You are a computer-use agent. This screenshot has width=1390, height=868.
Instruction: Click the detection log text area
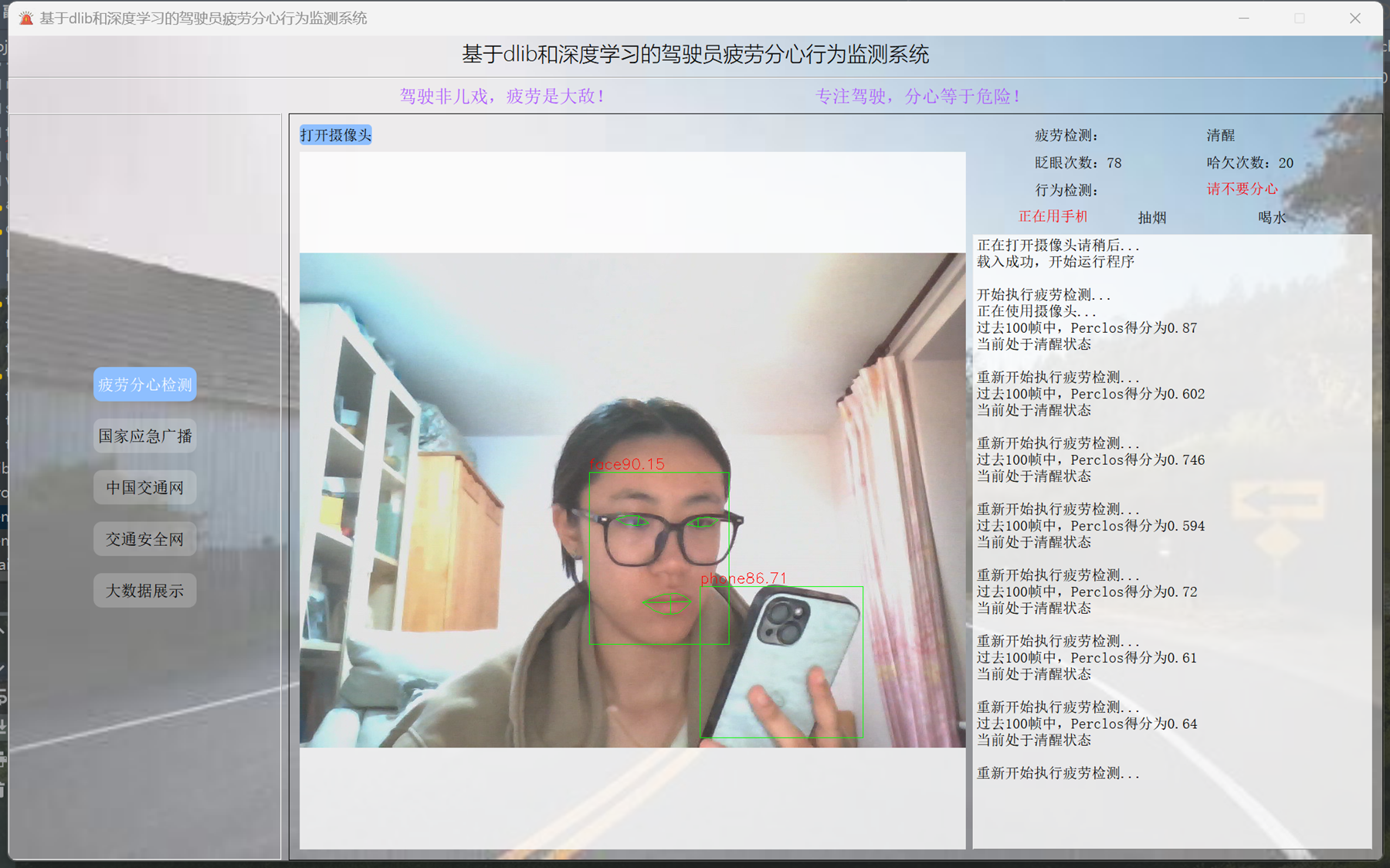(x=1172, y=541)
